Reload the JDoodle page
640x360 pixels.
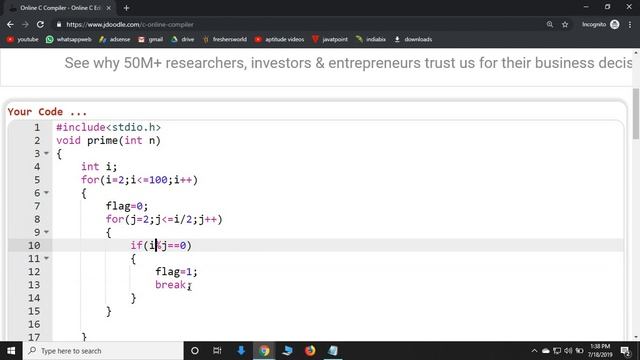40,24
